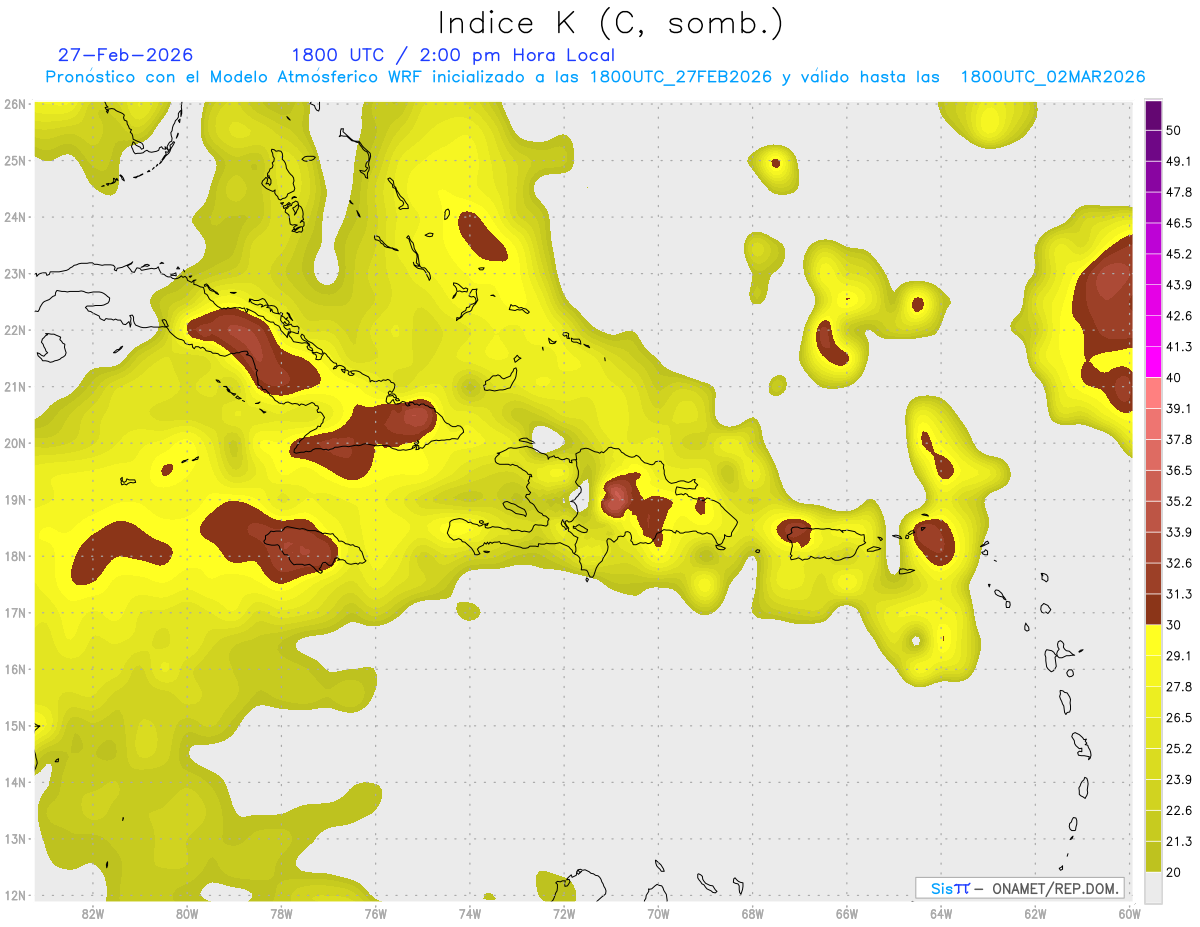The width and height of the screenshot is (1200, 927).
Task: Click the yellow swatch between 29.1 and 30
Action: pyautogui.click(x=1153, y=640)
